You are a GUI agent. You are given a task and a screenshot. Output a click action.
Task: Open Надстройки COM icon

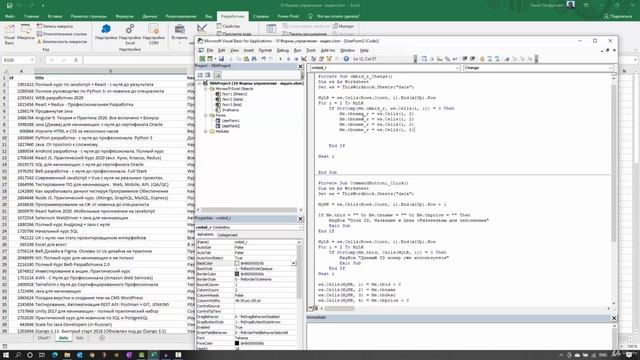[153, 34]
